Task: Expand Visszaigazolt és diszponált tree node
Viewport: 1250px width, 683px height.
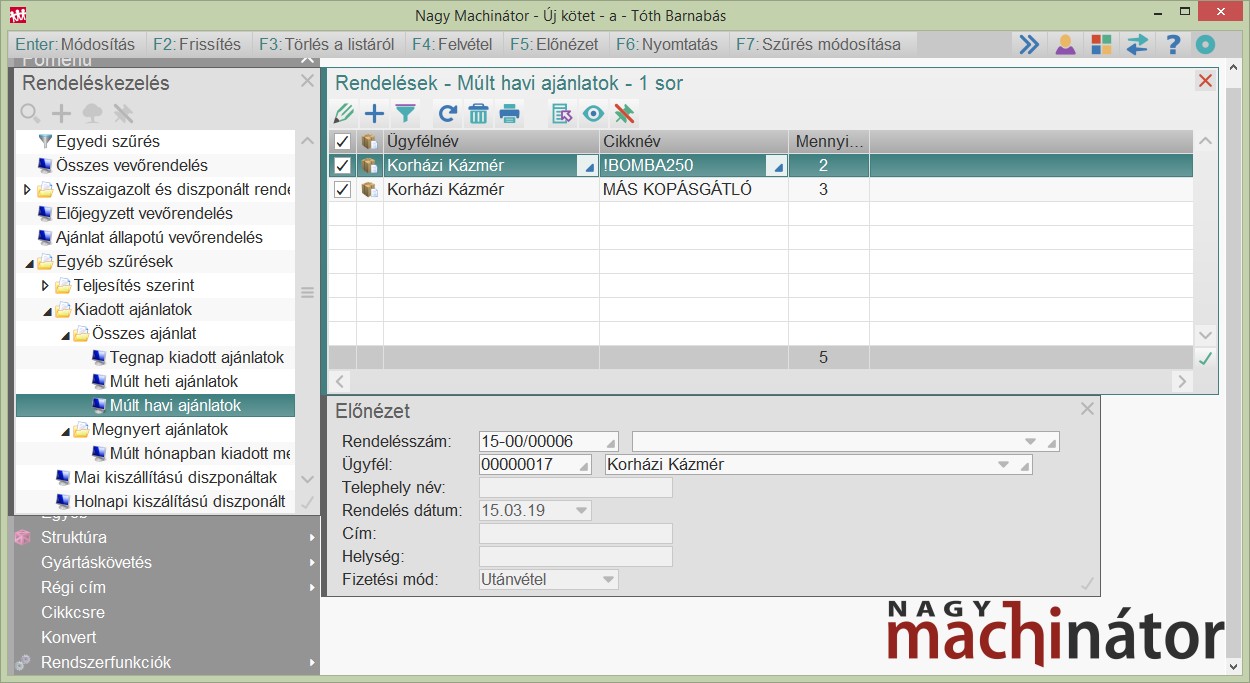Action: click(27, 190)
